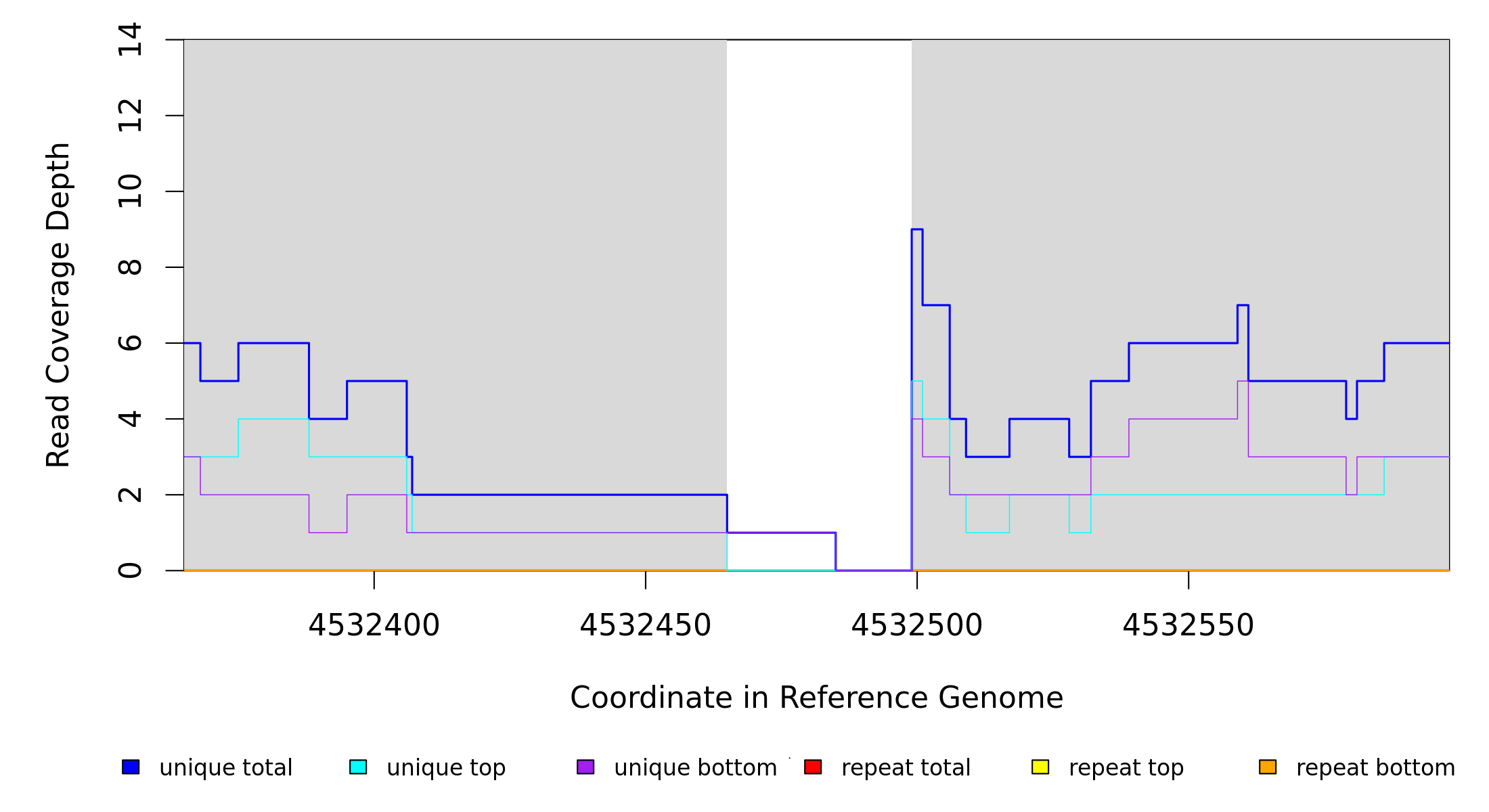Click the "repeat top" legend text
The width and height of the screenshot is (1489, 812).
click(x=1126, y=768)
